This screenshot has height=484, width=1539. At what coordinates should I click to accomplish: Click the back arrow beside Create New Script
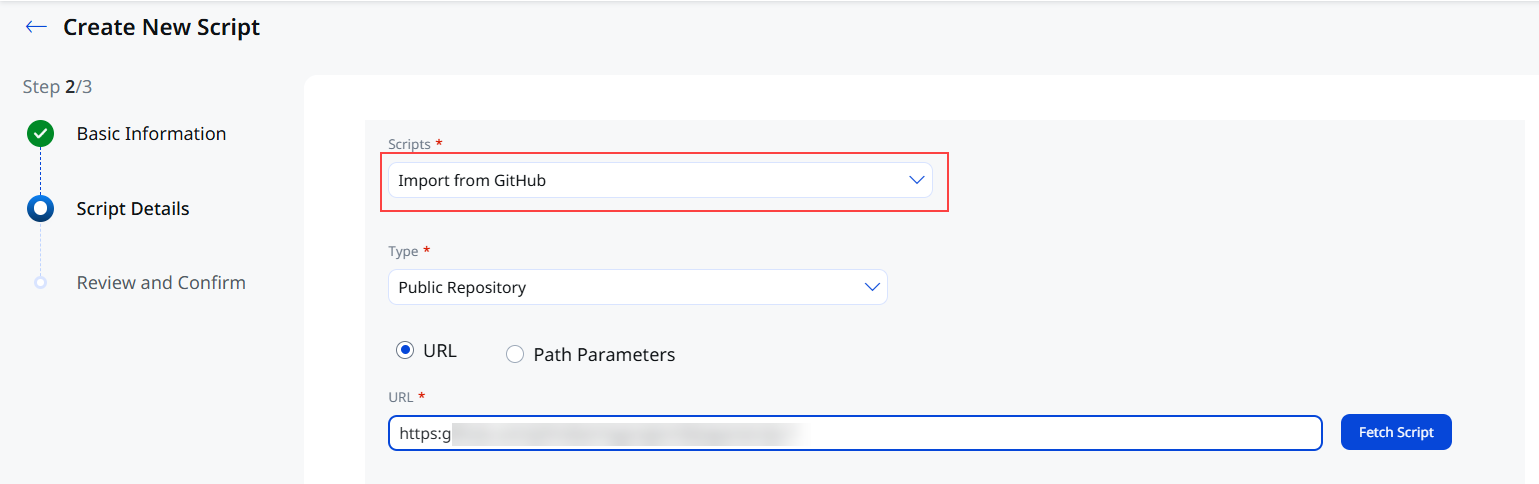click(36, 27)
